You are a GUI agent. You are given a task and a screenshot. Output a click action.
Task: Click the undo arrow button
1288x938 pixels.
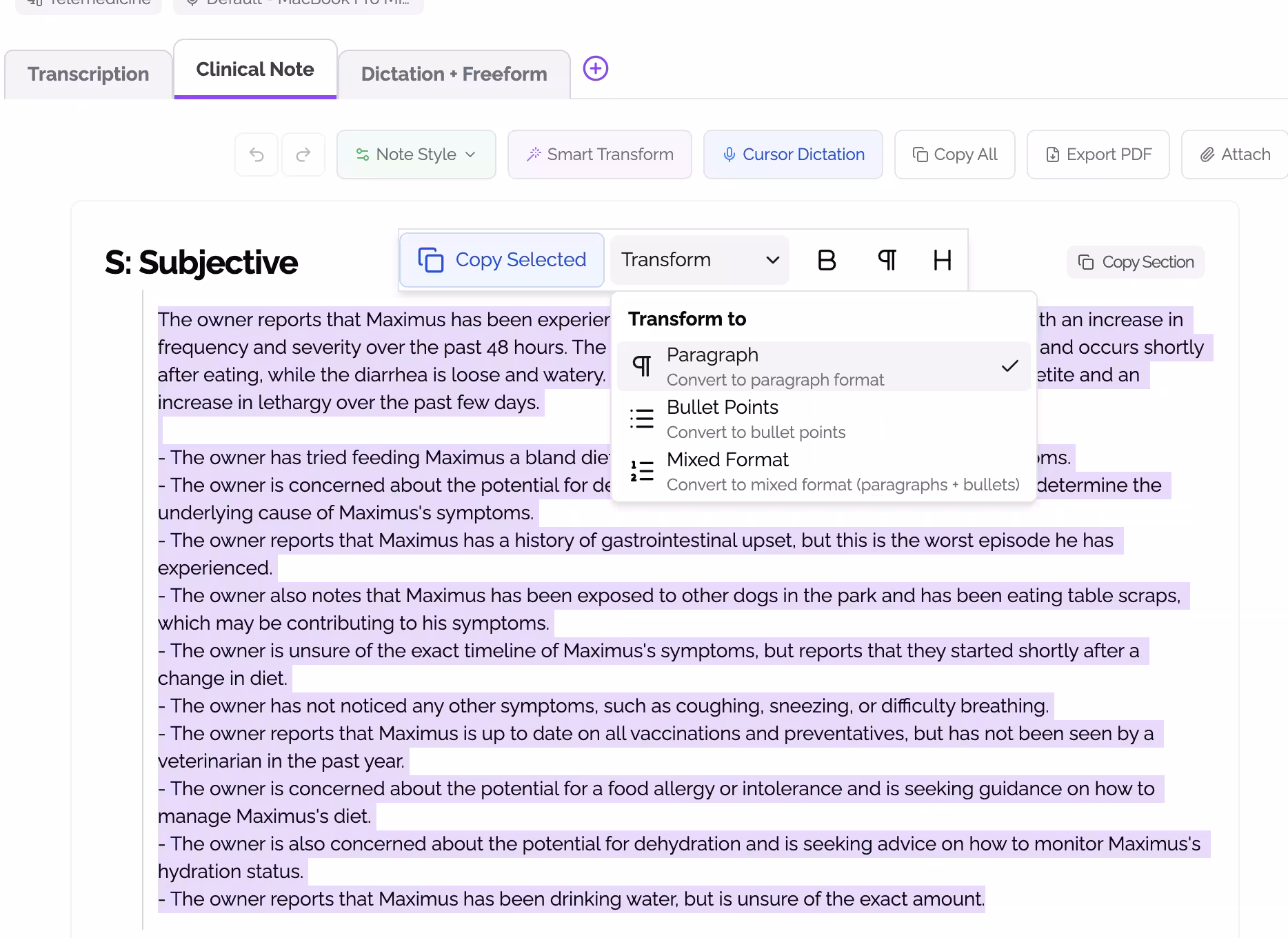tap(256, 154)
